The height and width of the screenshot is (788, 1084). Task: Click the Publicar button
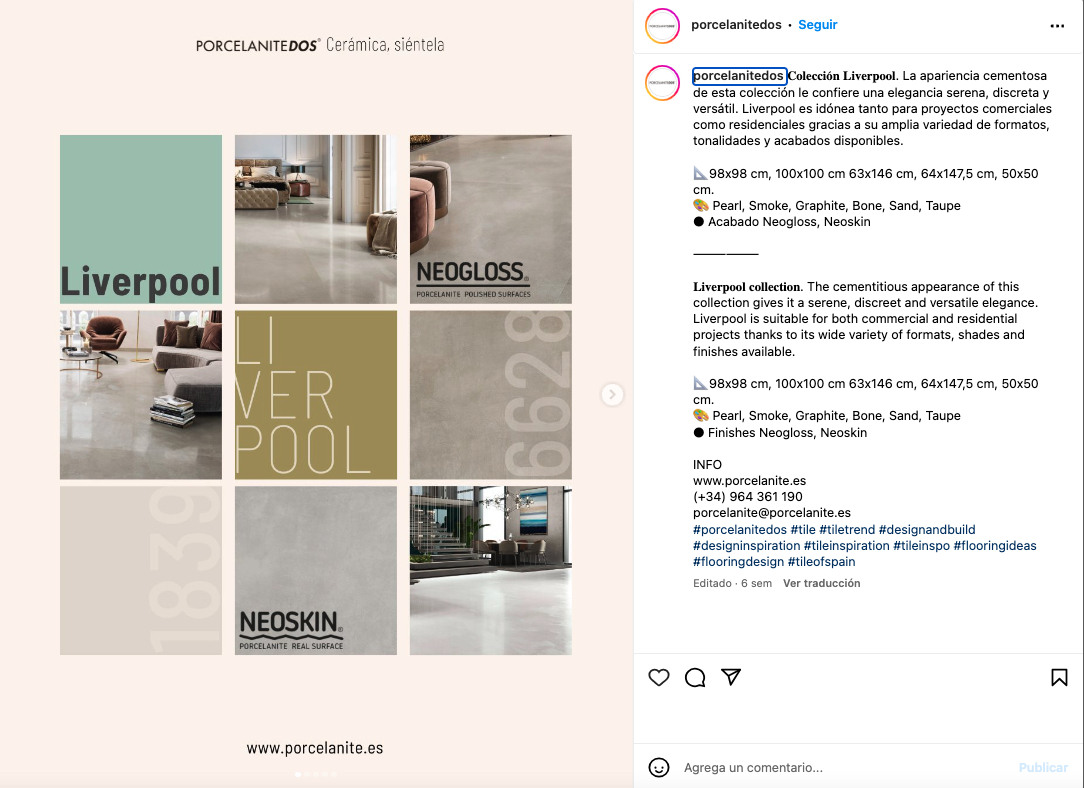(1043, 767)
